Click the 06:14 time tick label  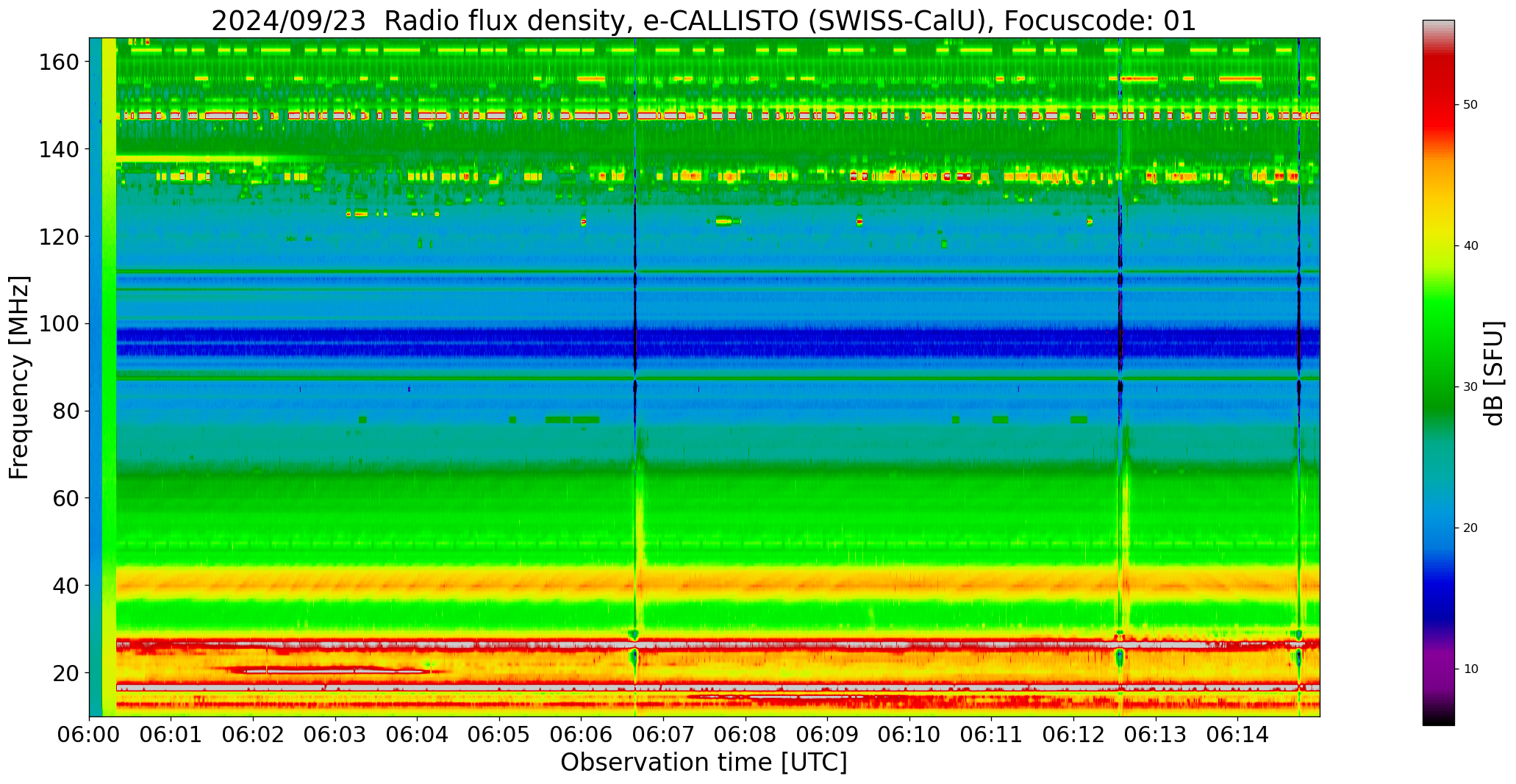click(x=1237, y=733)
